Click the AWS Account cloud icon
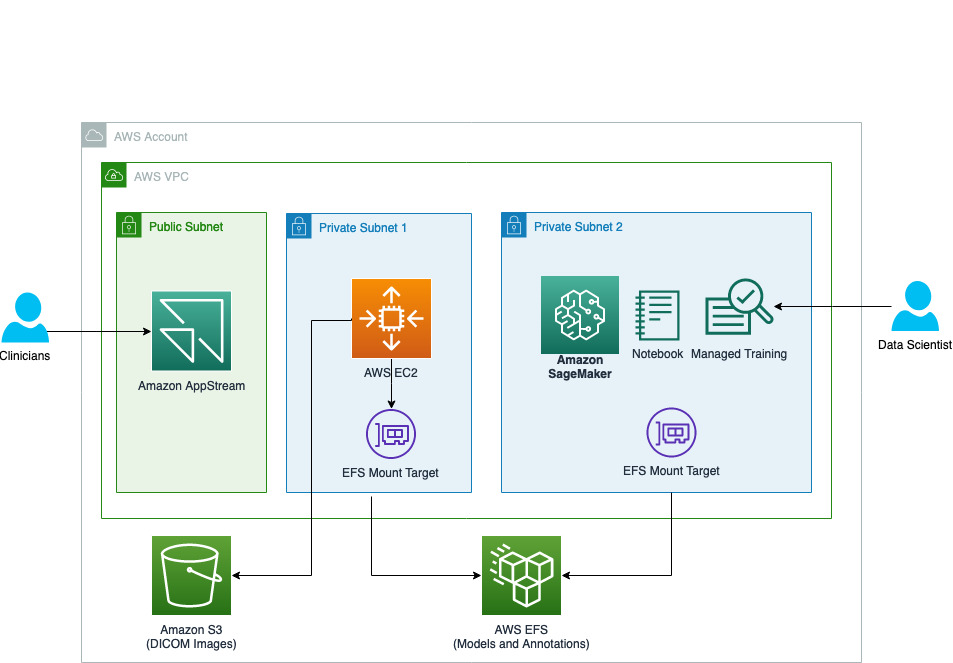 (x=94, y=135)
